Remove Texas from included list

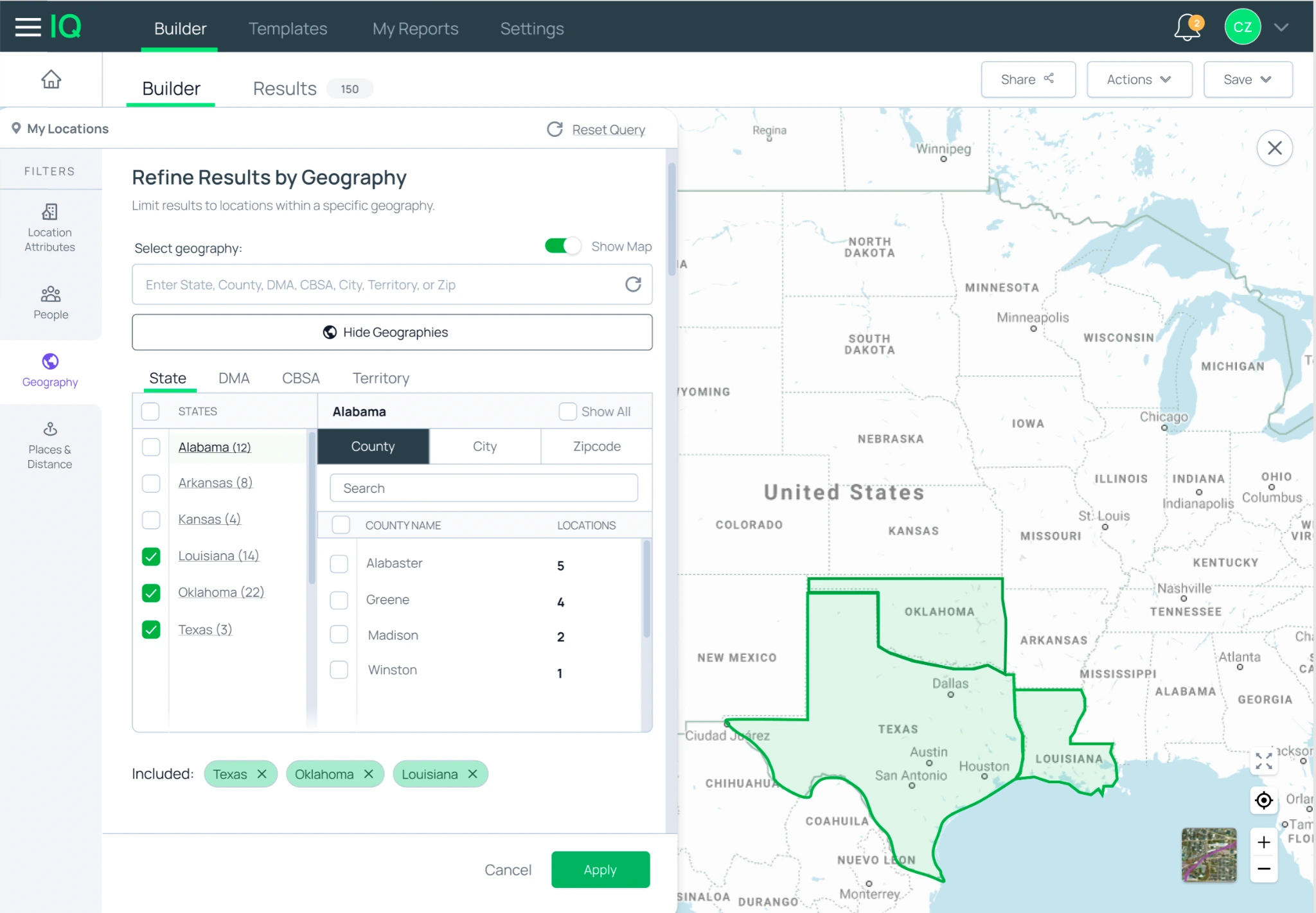[262, 774]
